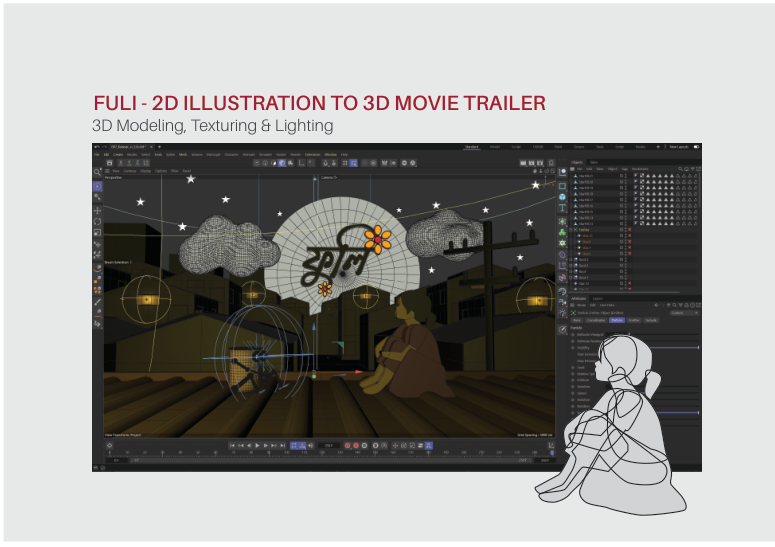Expand or collapse the Emitter tree item

coord(571,230)
